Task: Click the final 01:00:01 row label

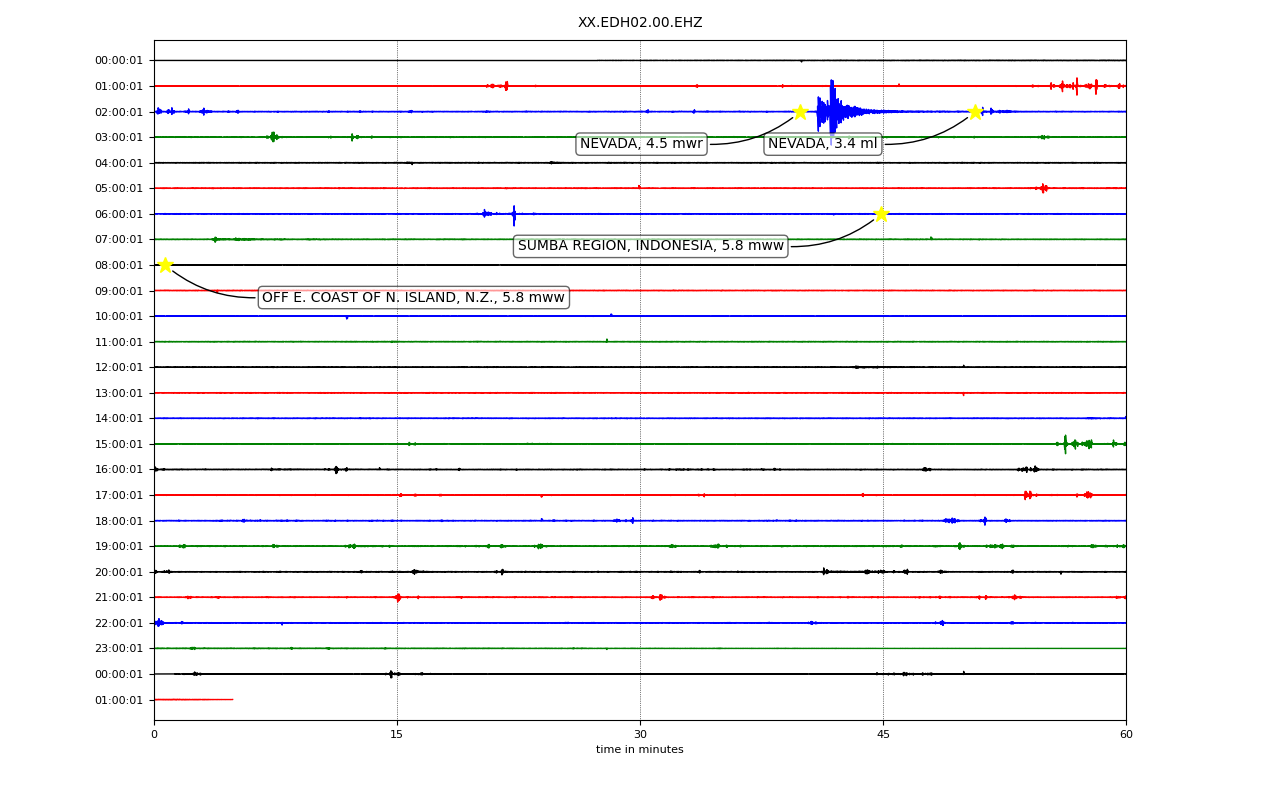Action: (x=119, y=700)
